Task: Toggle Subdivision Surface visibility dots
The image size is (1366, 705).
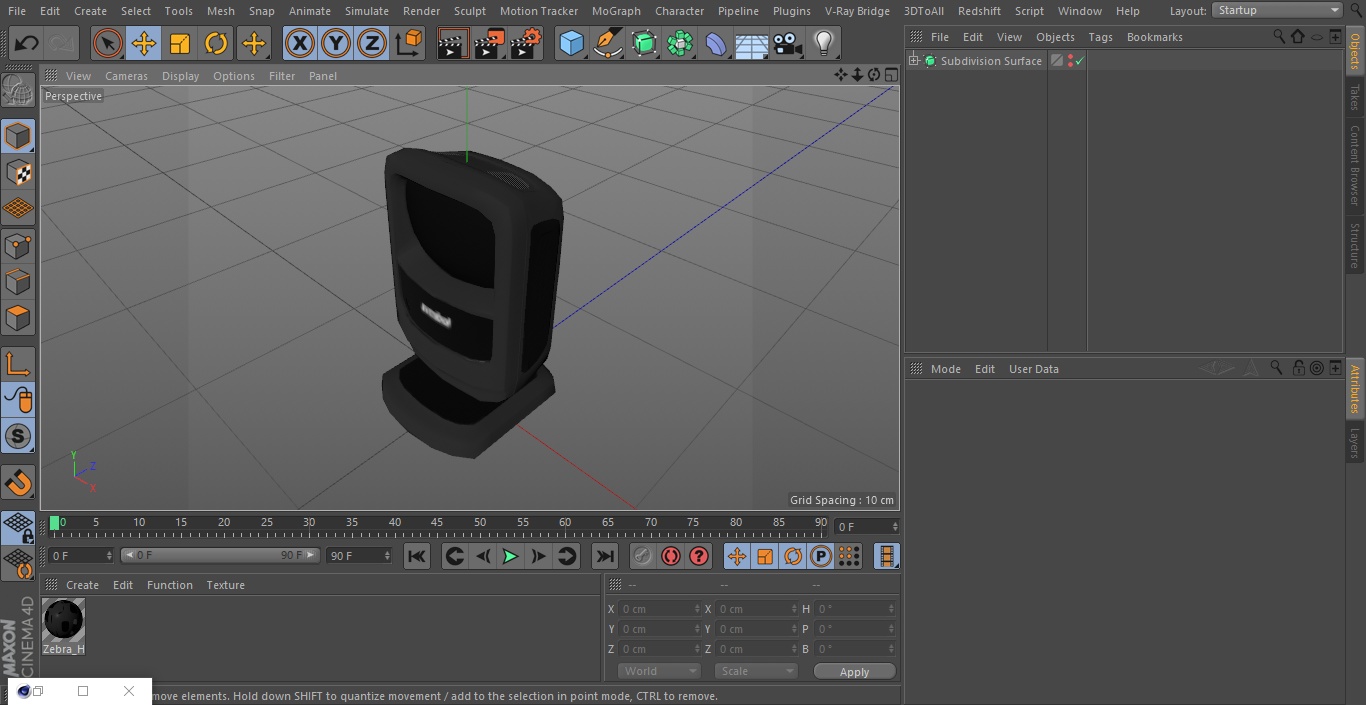Action: tap(1070, 61)
